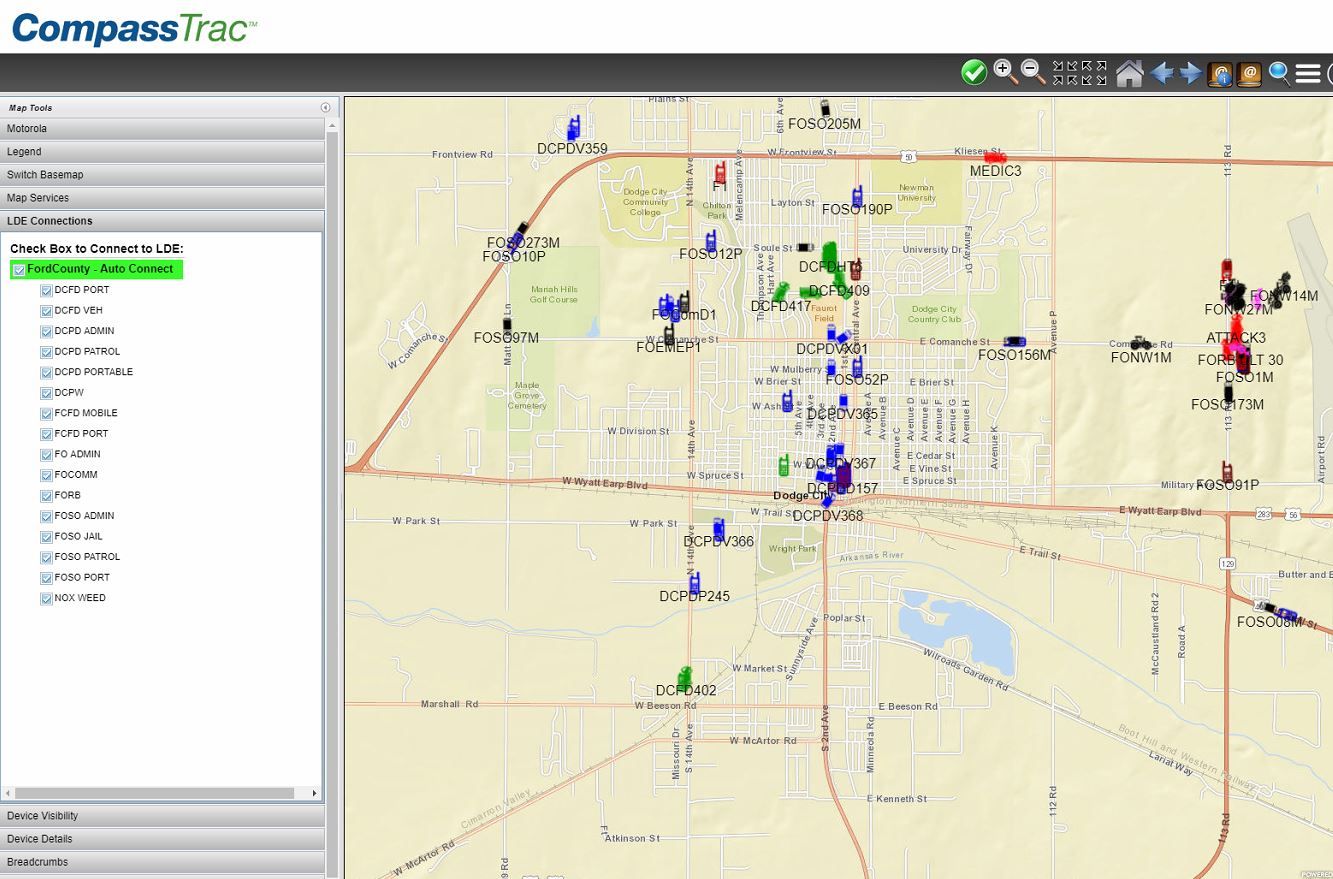Collapse the Map Tools side panel
Screen dimensions: 1333x879
[325, 108]
